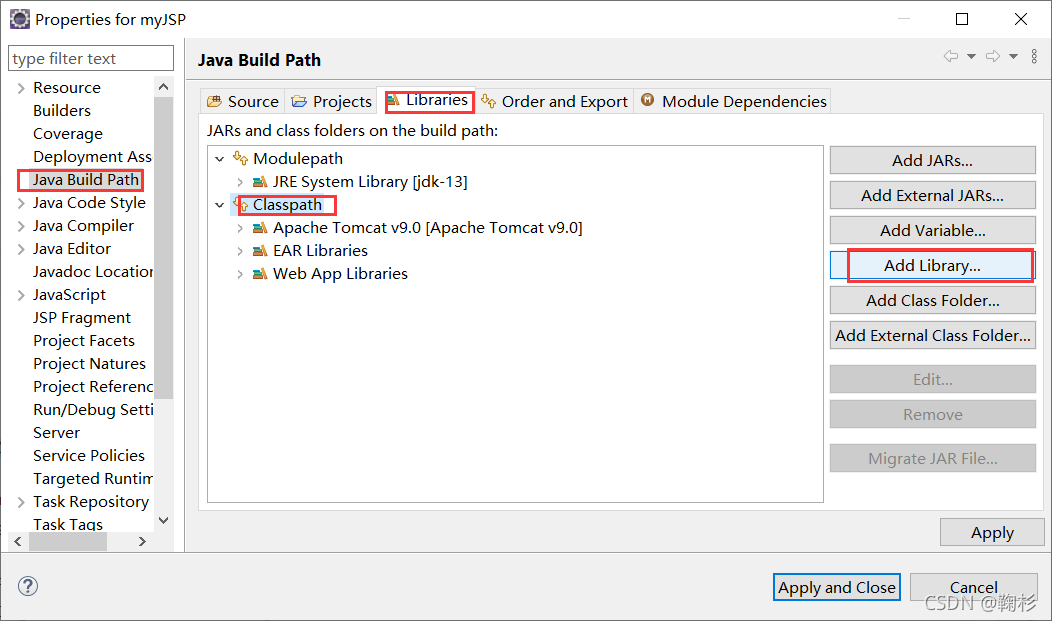Select Targeted Runtimes page

[93, 479]
